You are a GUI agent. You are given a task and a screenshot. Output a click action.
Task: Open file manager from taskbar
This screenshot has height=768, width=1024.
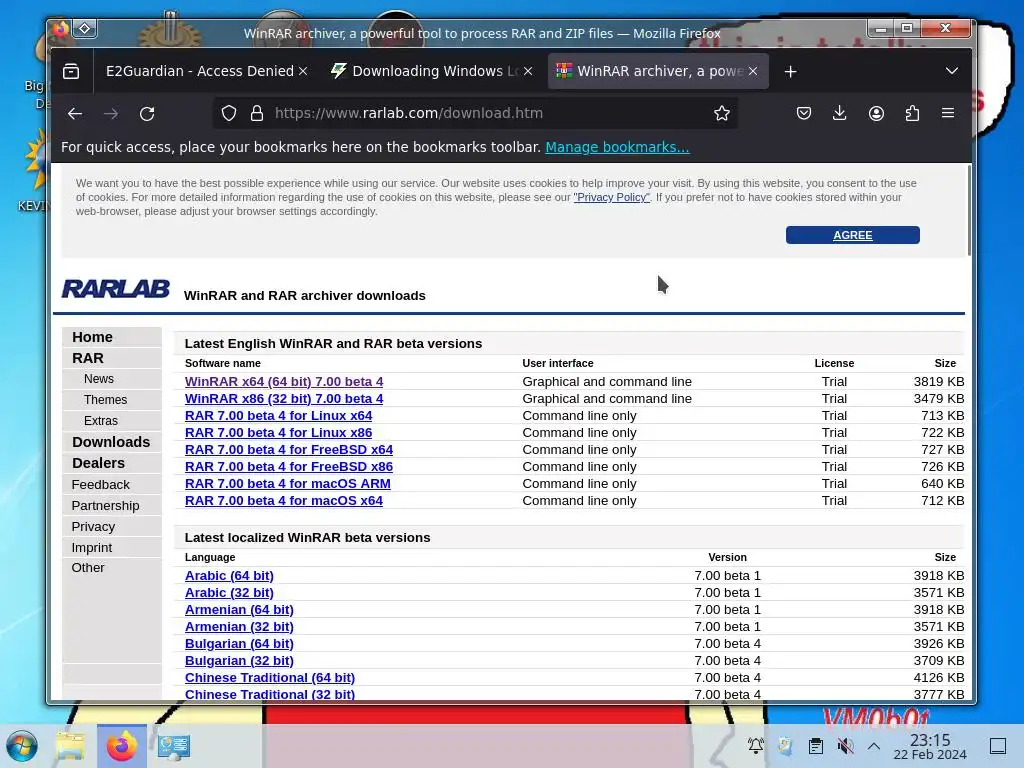click(70, 746)
